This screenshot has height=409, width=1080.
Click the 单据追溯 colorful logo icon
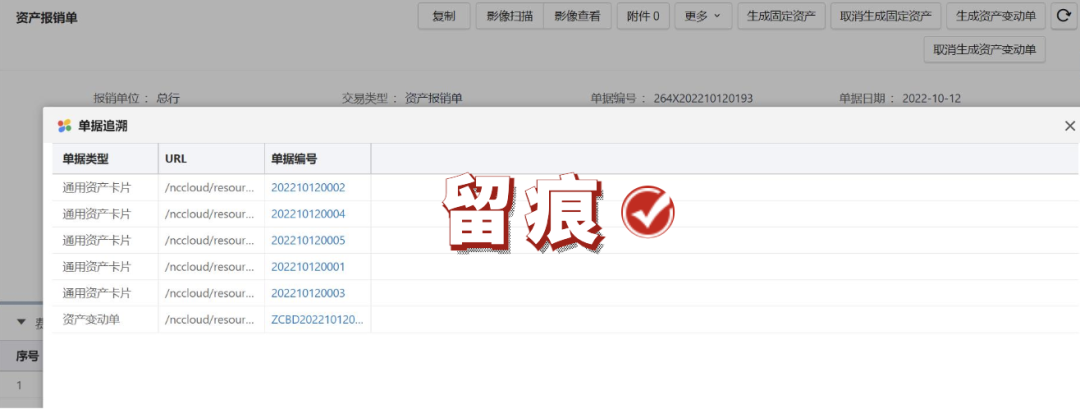(x=65, y=126)
